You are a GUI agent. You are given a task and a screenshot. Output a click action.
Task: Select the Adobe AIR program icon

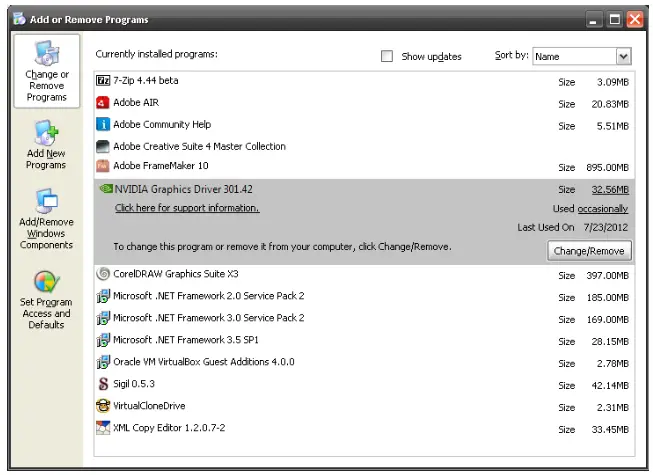103,103
